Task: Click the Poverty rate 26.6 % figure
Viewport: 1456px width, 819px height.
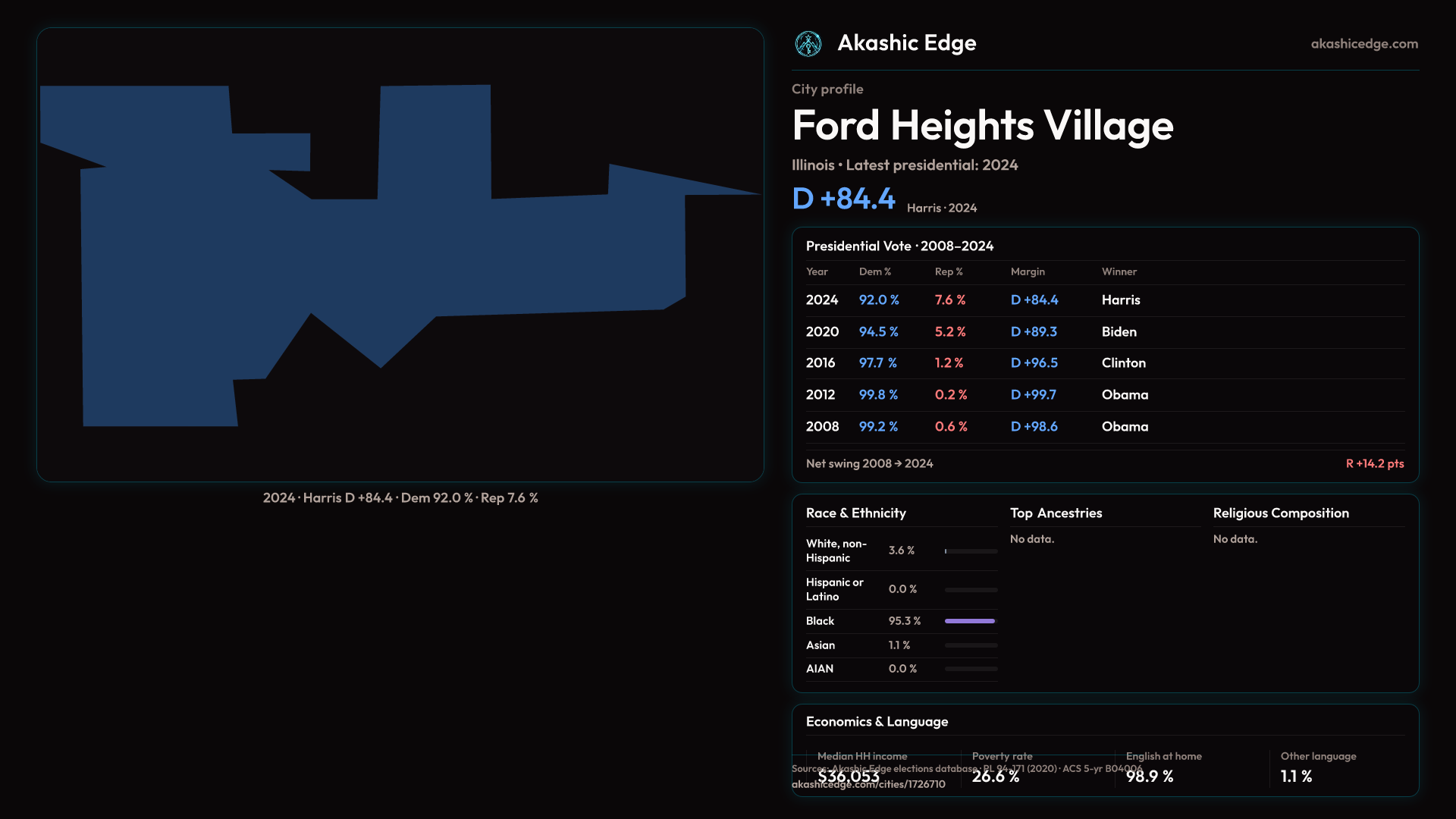Action: click(x=995, y=777)
